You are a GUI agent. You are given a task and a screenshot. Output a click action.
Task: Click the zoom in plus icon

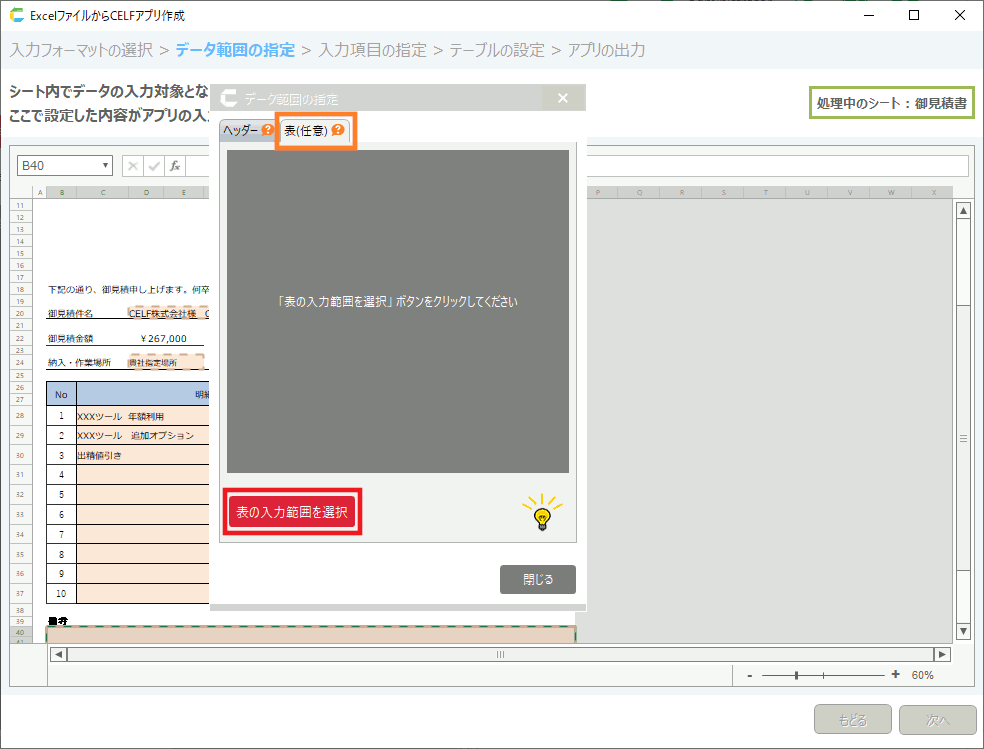click(x=895, y=675)
